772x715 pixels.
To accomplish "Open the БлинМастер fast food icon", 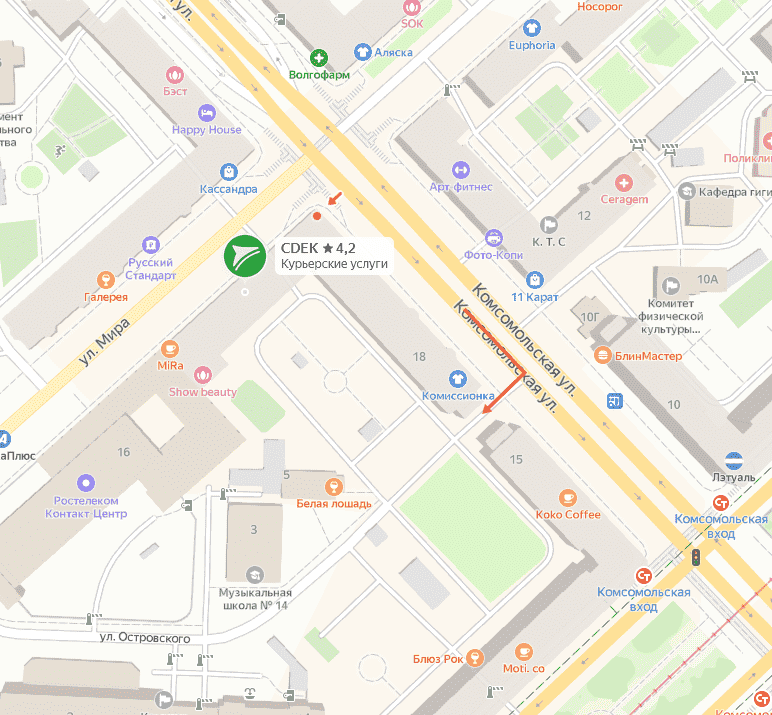I will point(603,355).
